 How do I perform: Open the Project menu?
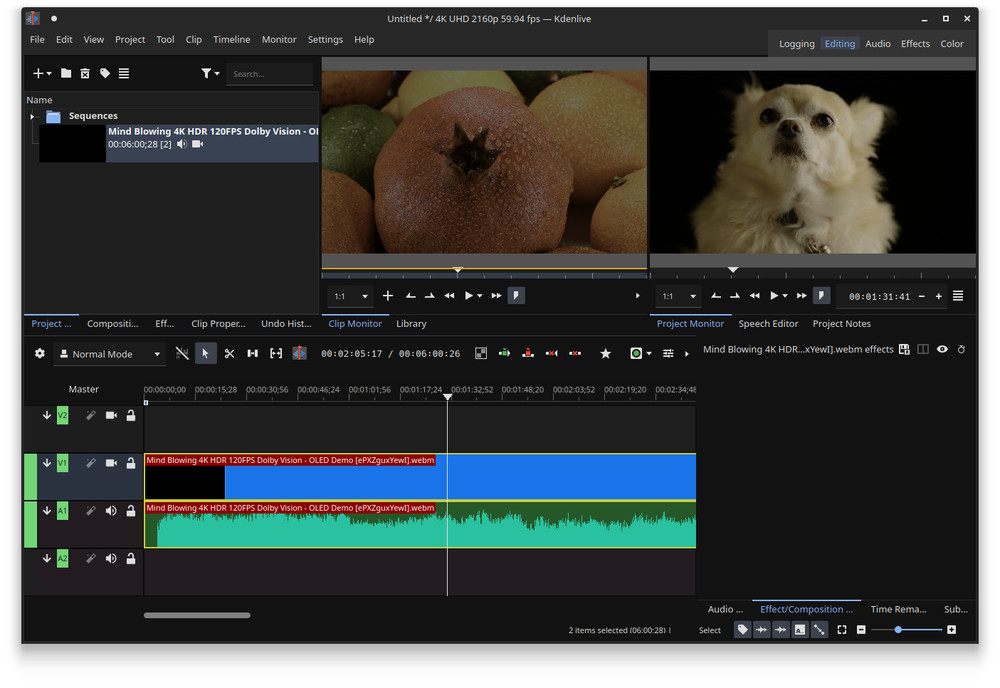[130, 40]
